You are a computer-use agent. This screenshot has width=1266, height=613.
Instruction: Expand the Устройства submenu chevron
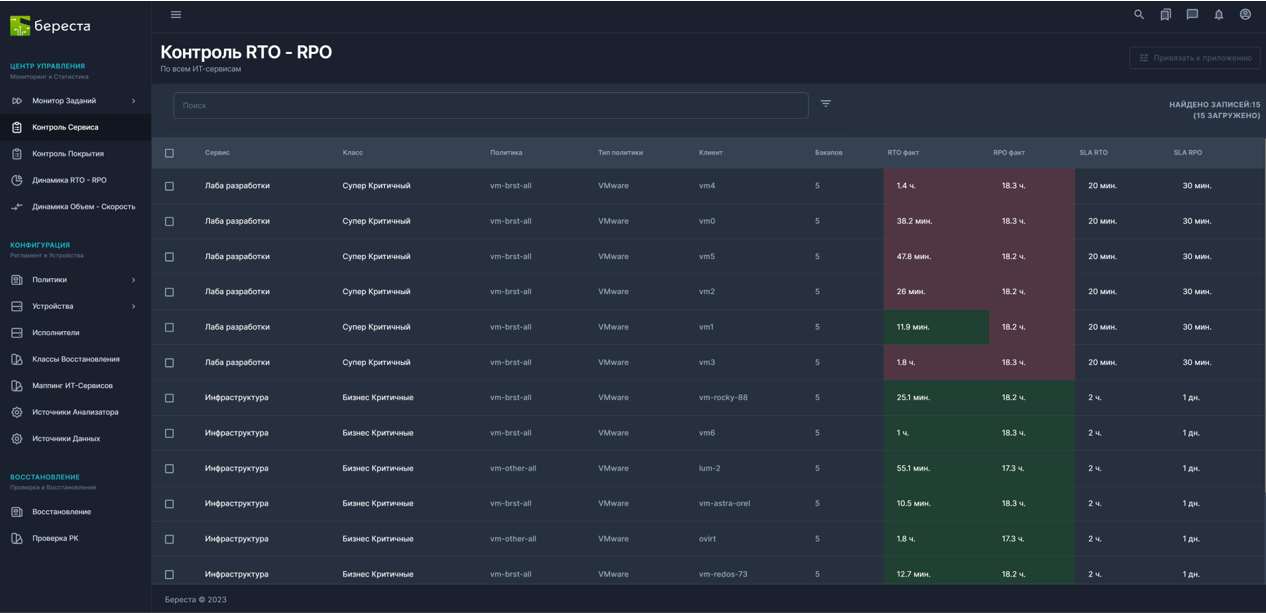(x=133, y=306)
